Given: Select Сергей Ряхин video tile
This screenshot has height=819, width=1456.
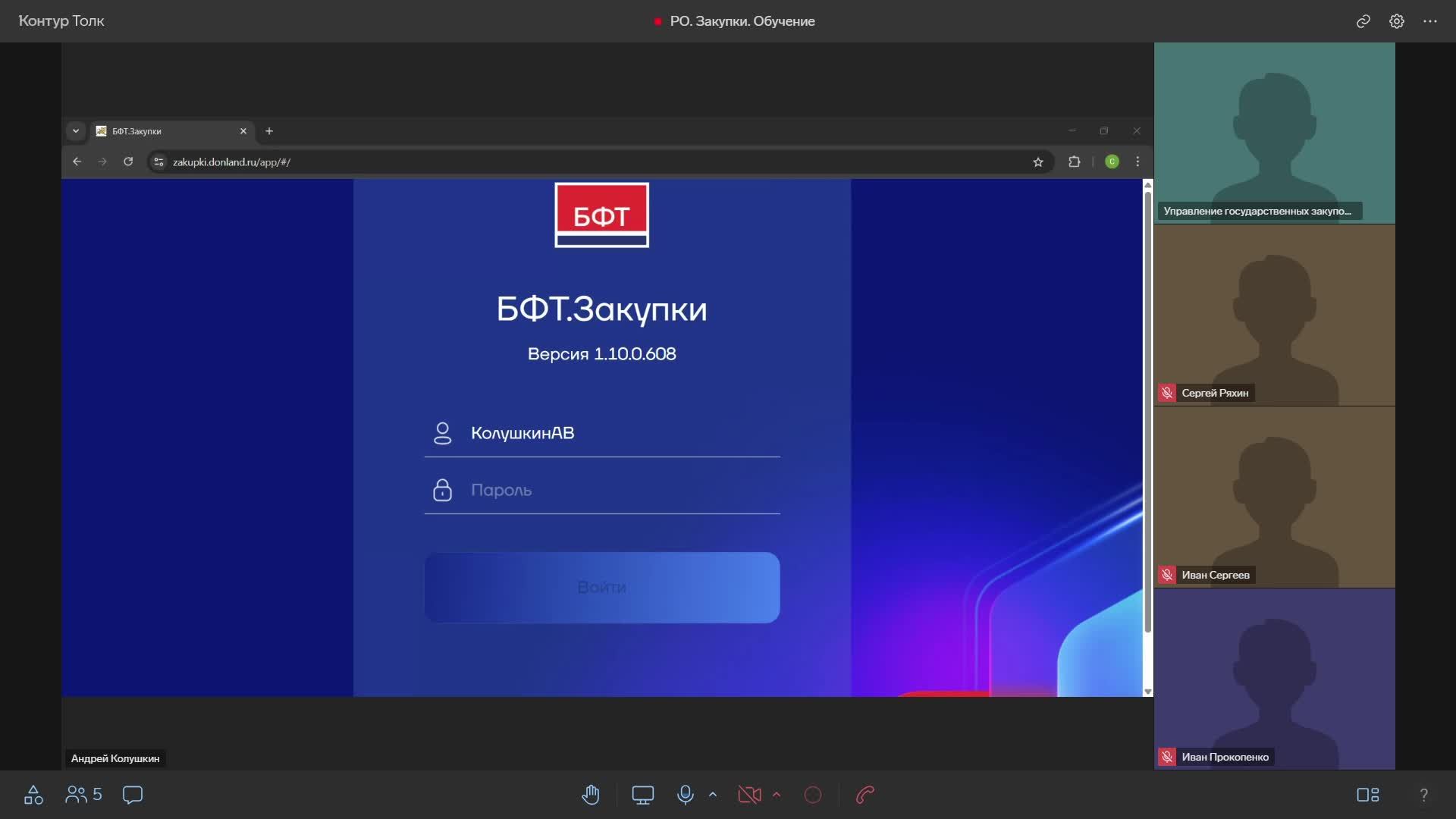Looking at the screenshot, I should pos(1274,315).
